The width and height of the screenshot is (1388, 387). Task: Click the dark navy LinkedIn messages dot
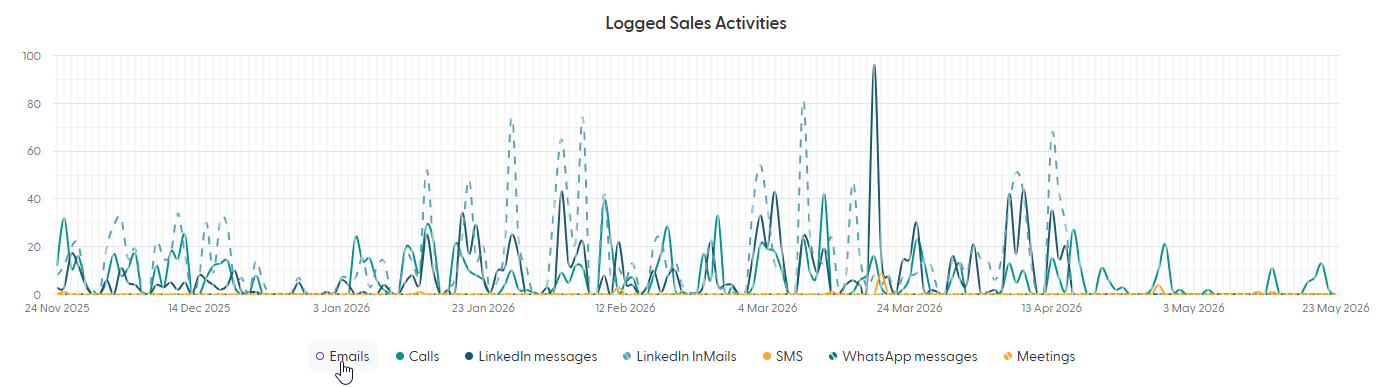469,356
